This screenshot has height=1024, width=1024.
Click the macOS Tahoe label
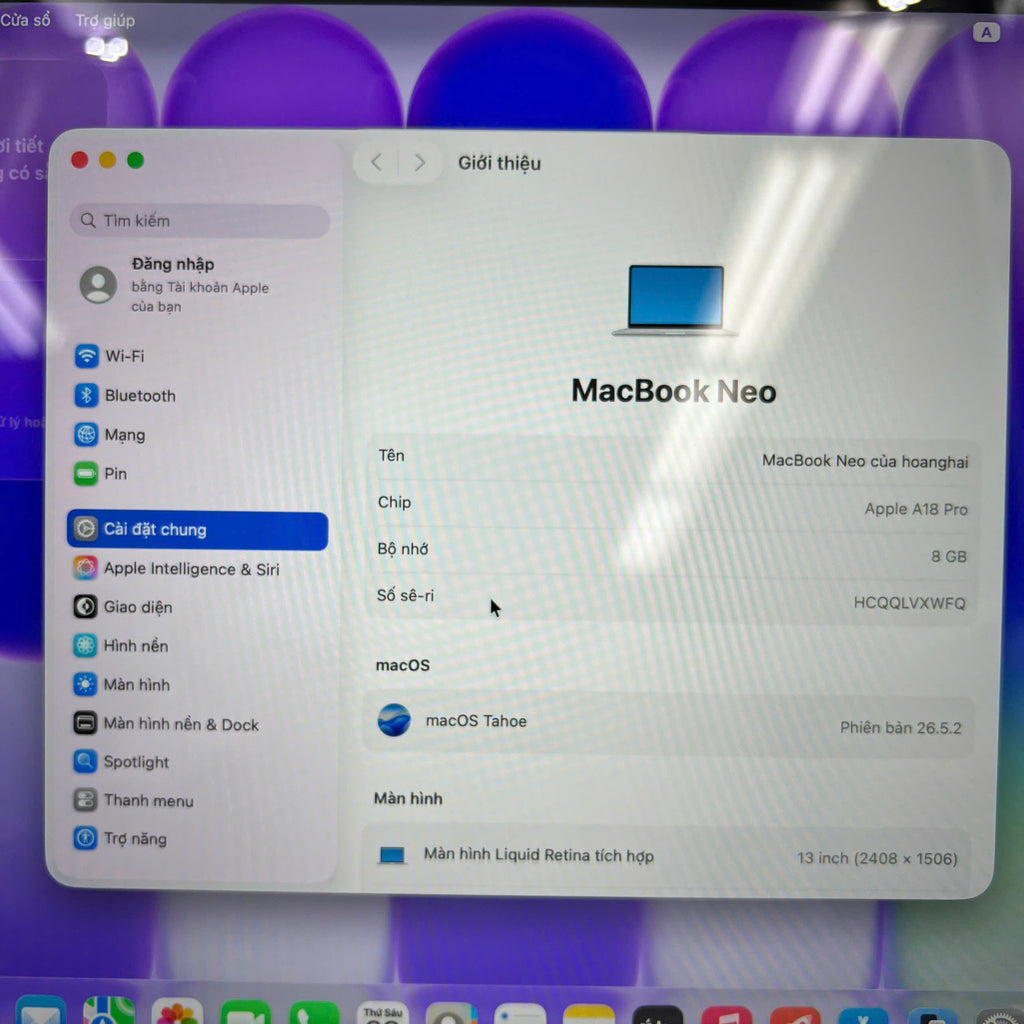click(476, 720)
